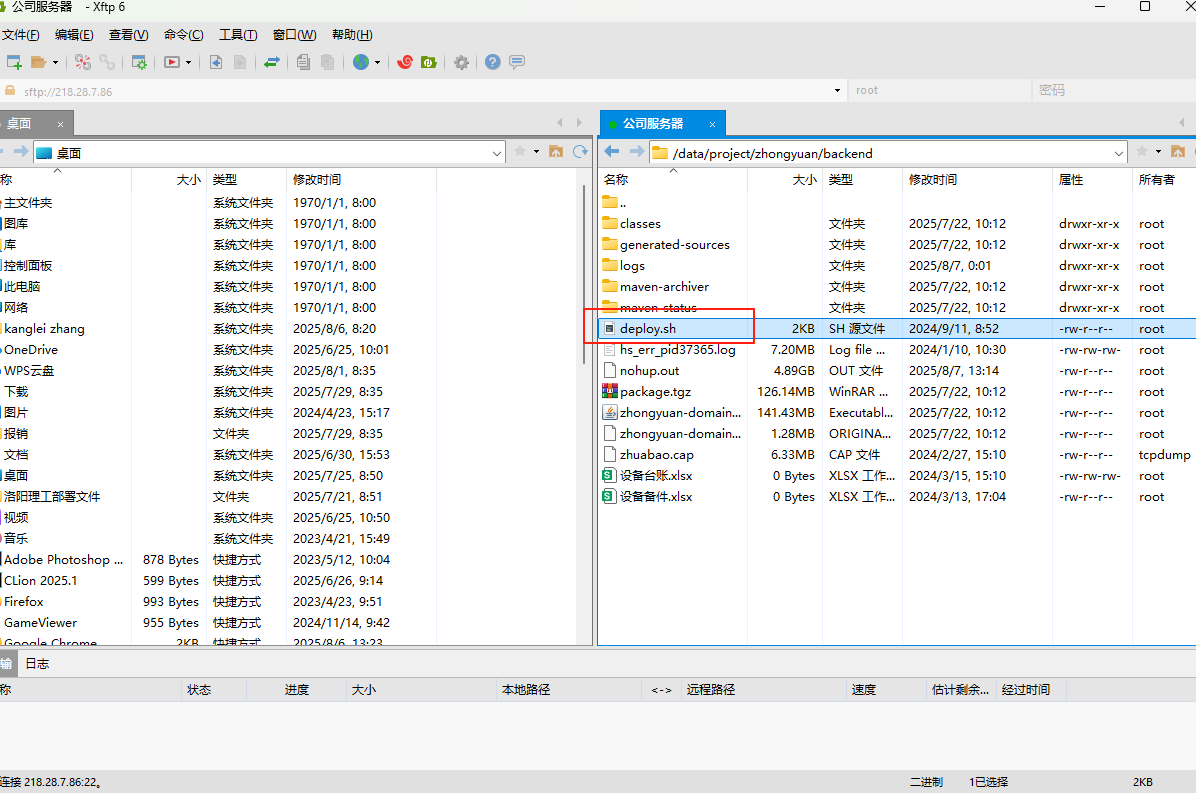Open Help via blue question mark icon
The width and height of the screenshot is (1196, 793).
[493, 63]
